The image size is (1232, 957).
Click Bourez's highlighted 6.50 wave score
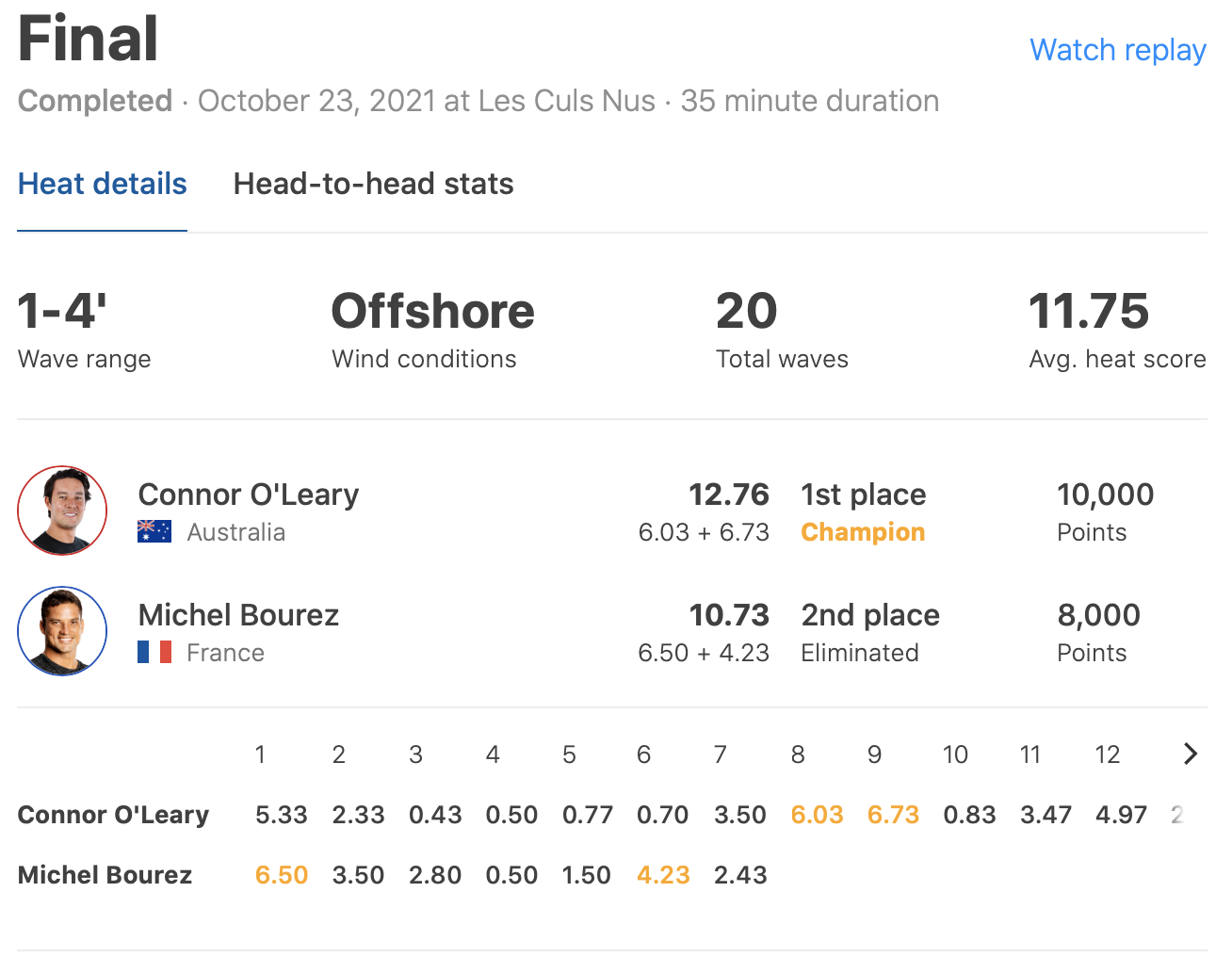(x=282, y=875)
